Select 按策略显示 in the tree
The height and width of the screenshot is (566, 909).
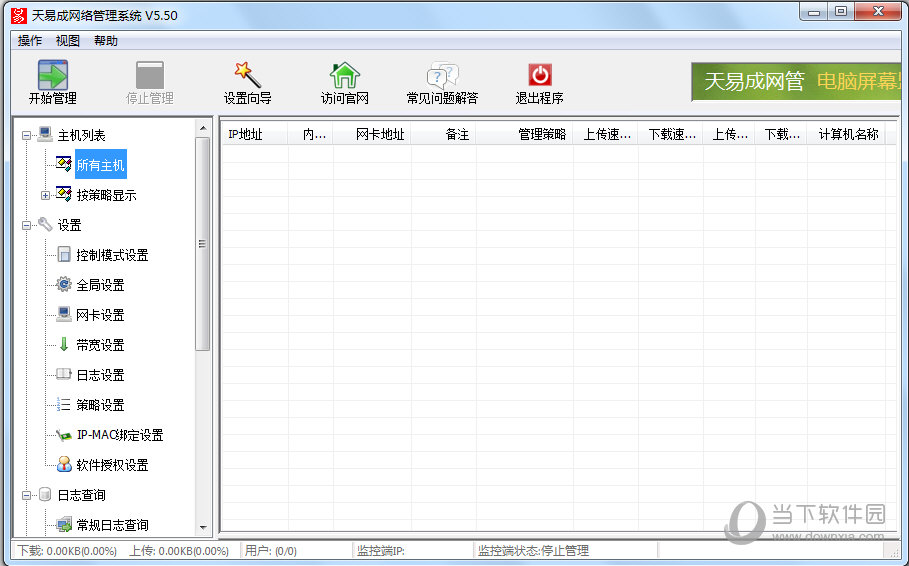tap(107, 195)
